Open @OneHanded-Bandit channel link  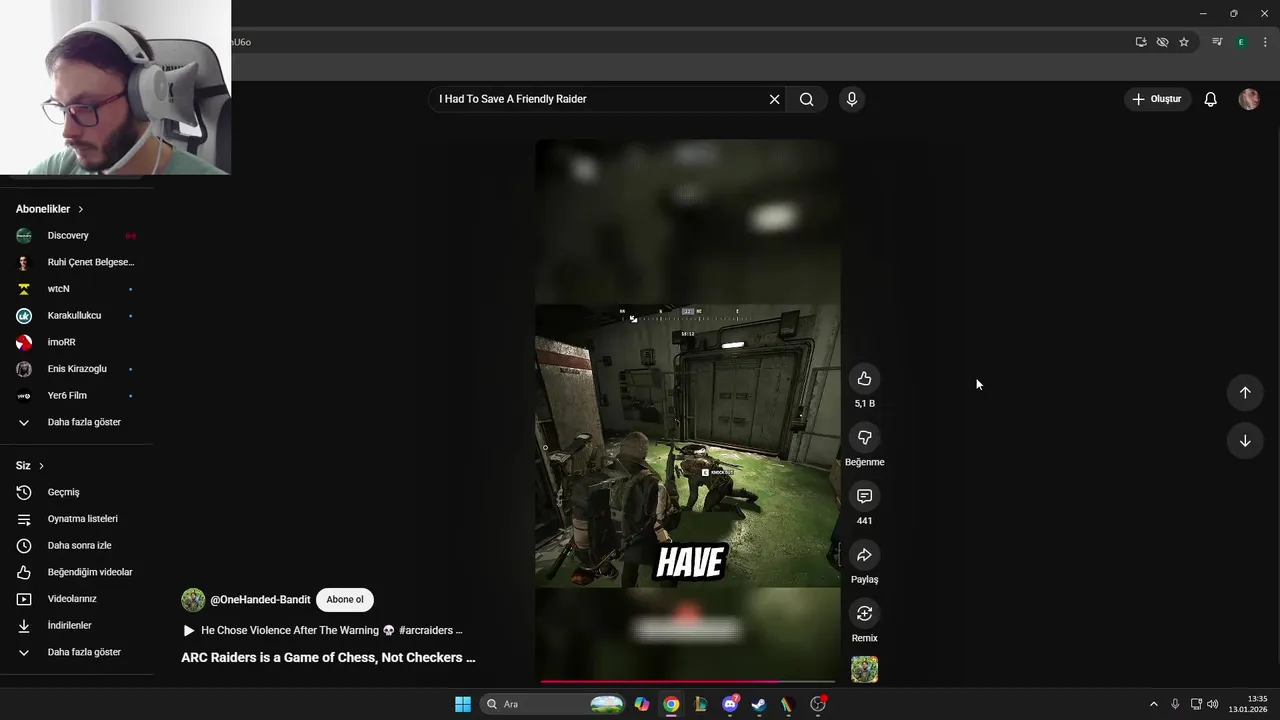tap(260, 600)
